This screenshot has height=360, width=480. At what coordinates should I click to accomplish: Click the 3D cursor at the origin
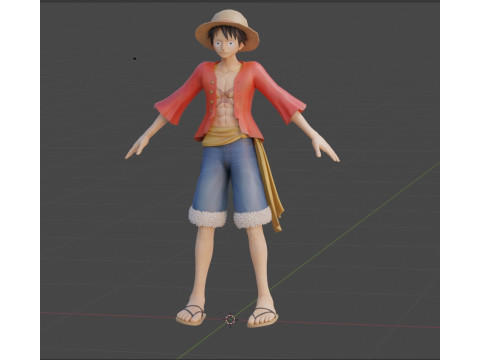(230, 320)
